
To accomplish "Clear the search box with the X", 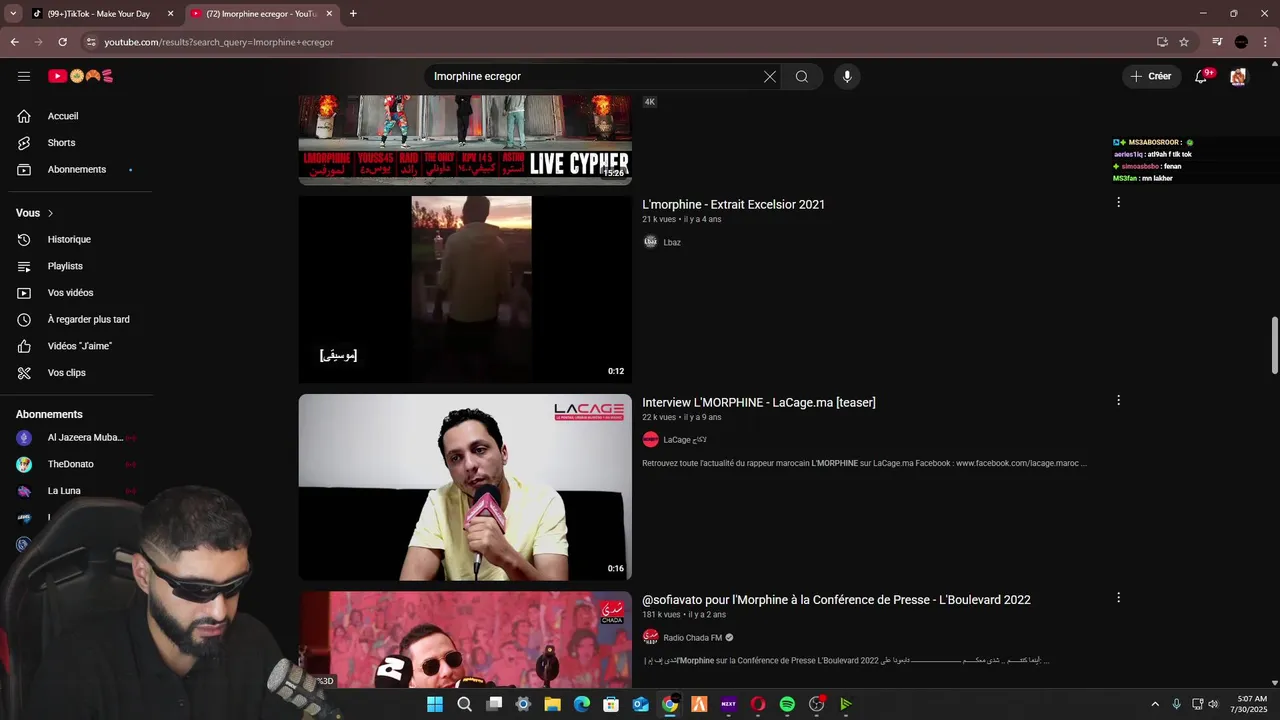I will (x=770, y=77).
